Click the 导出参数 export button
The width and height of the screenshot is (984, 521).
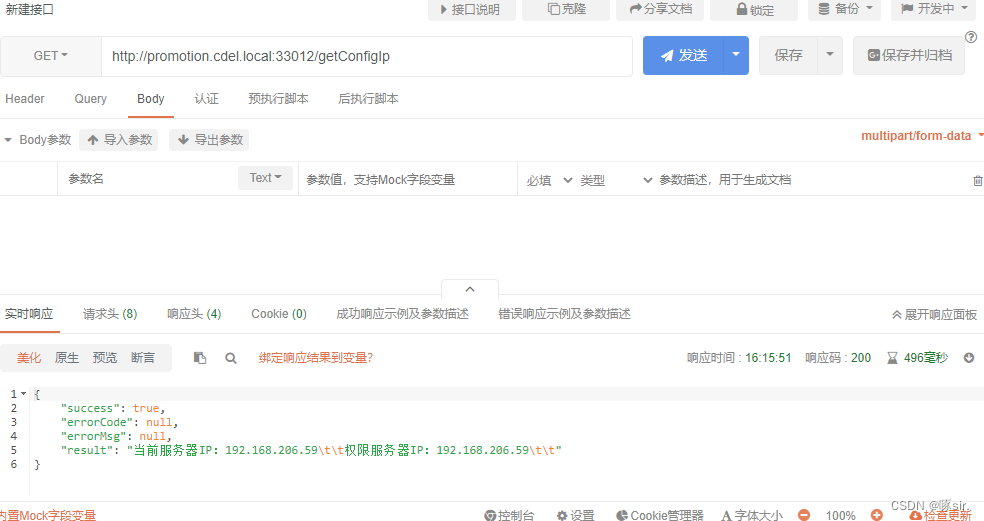[x=209, y=139]
